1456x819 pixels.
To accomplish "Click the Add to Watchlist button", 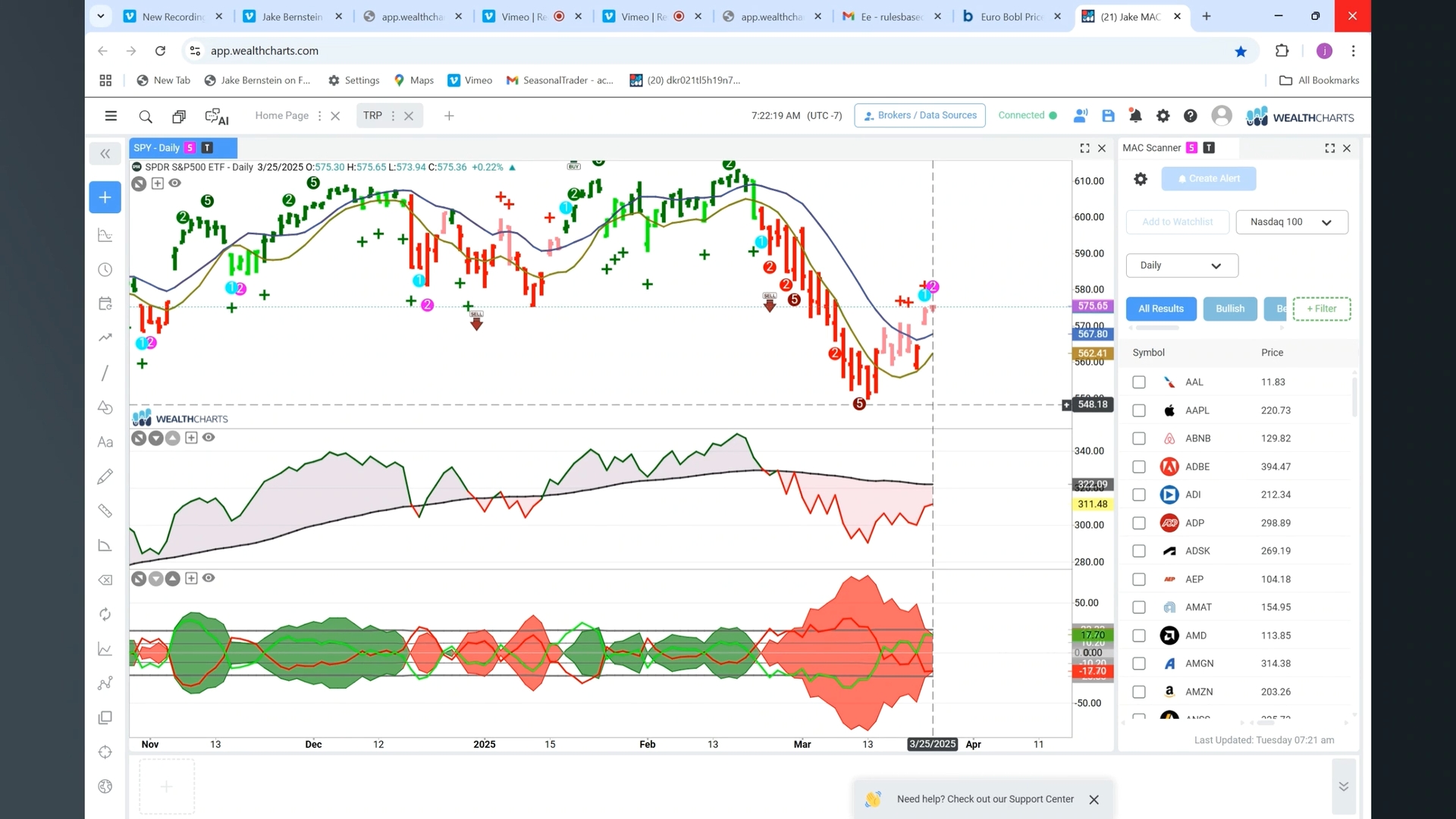I will [1178, 222].
